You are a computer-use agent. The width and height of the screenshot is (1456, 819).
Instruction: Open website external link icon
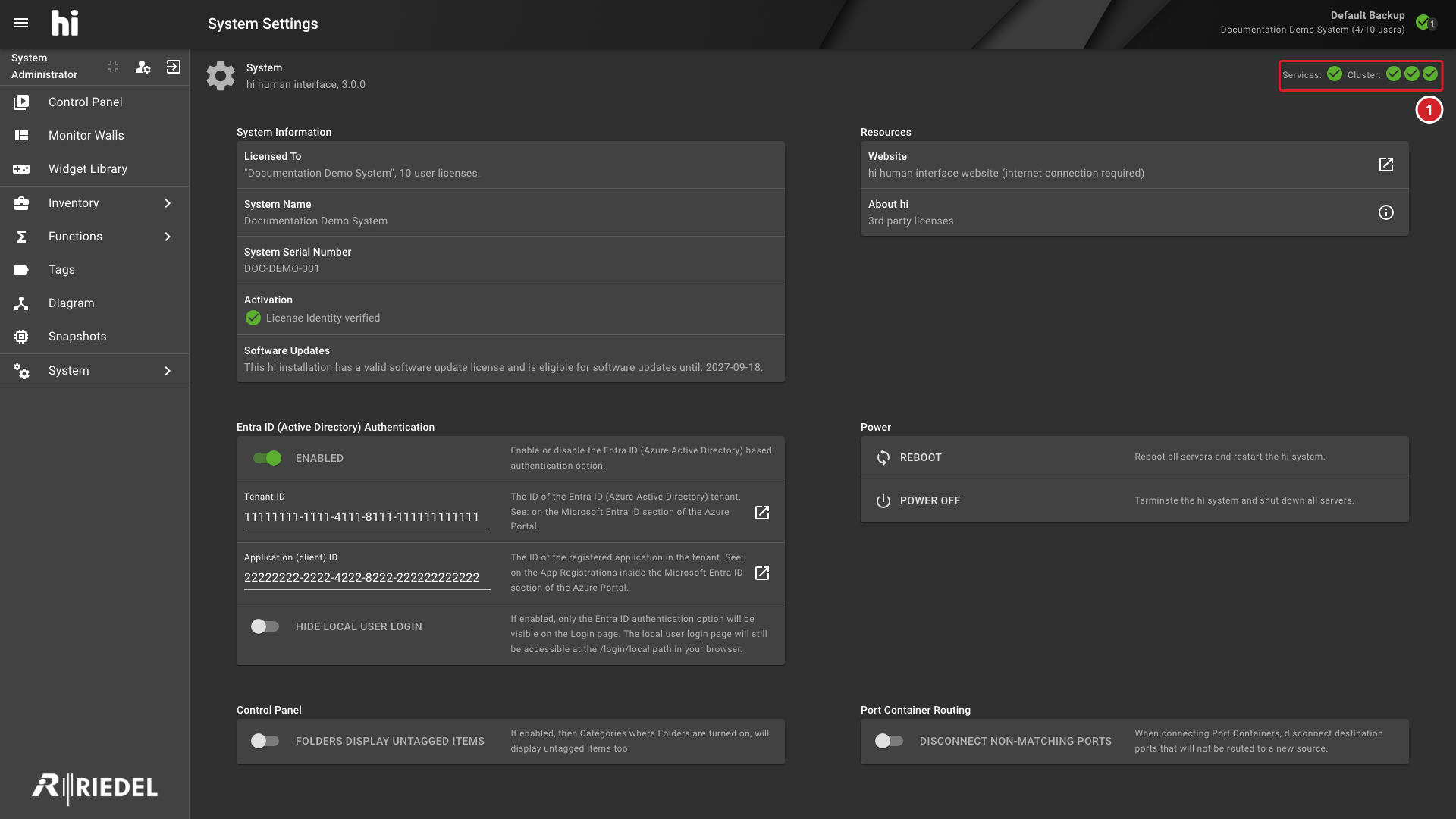[1385, 165]
